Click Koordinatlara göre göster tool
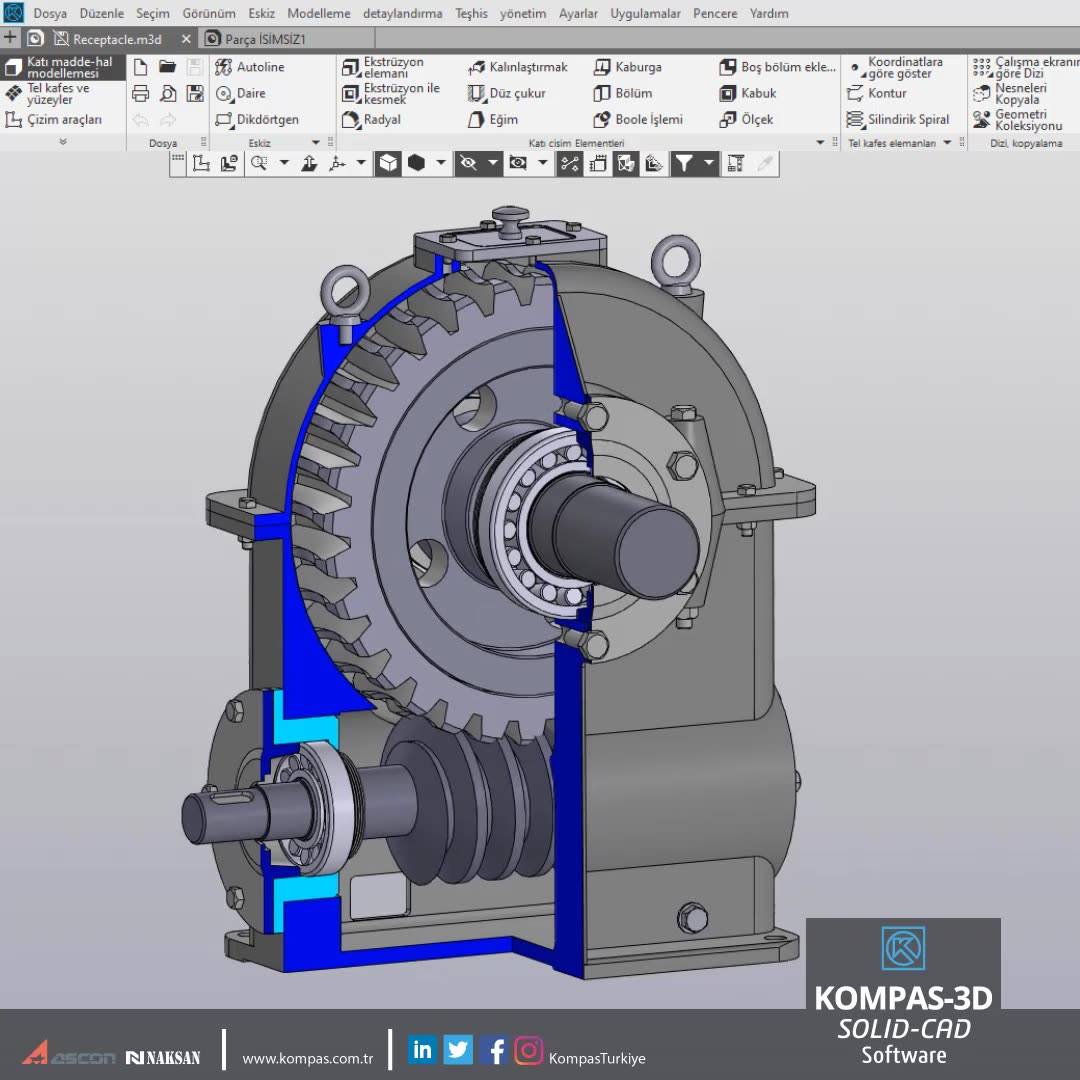The image size is (1080, 1080). click(x=895, y=67)
